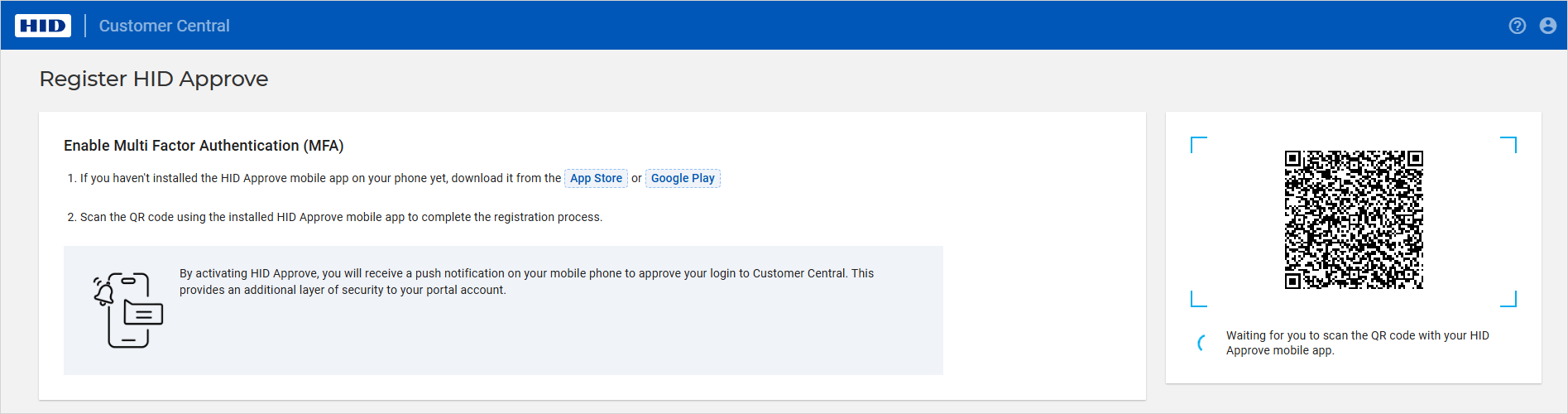This screenshot has height=414, width=1568.
Task: Open the help question mark icon
Action: point(1517,26)
